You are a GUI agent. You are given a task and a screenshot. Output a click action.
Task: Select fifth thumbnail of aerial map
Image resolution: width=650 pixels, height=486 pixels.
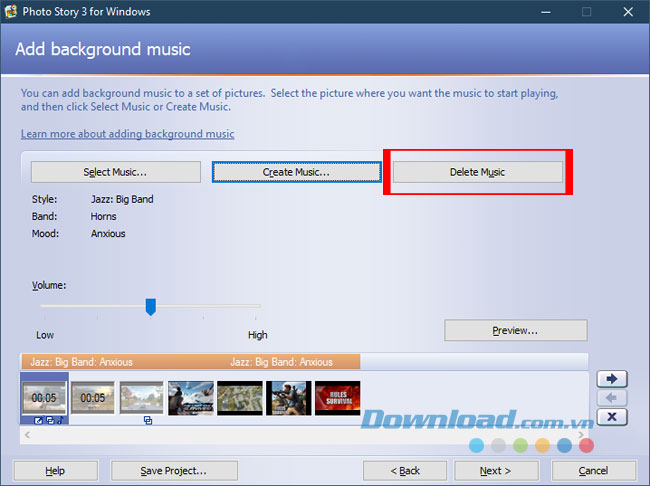click(240, 398)
